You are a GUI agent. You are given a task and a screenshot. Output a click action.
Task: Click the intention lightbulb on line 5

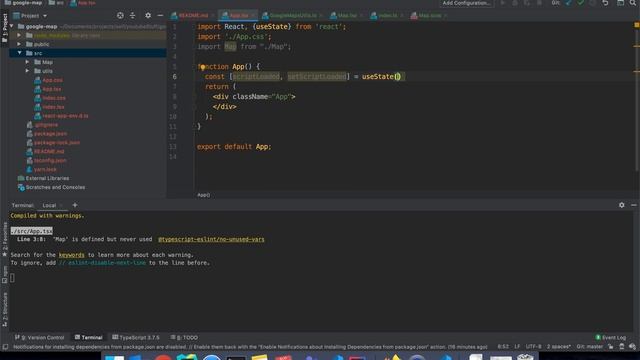point(202,67)
